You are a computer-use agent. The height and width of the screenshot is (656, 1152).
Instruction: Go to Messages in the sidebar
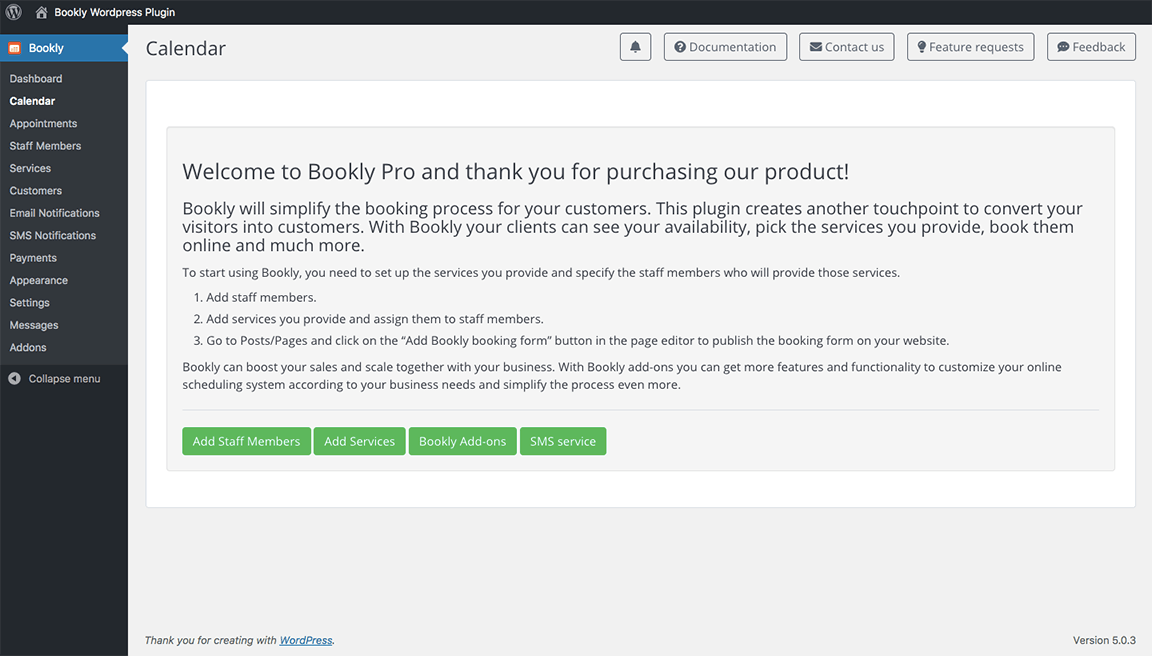click(34, 325)
